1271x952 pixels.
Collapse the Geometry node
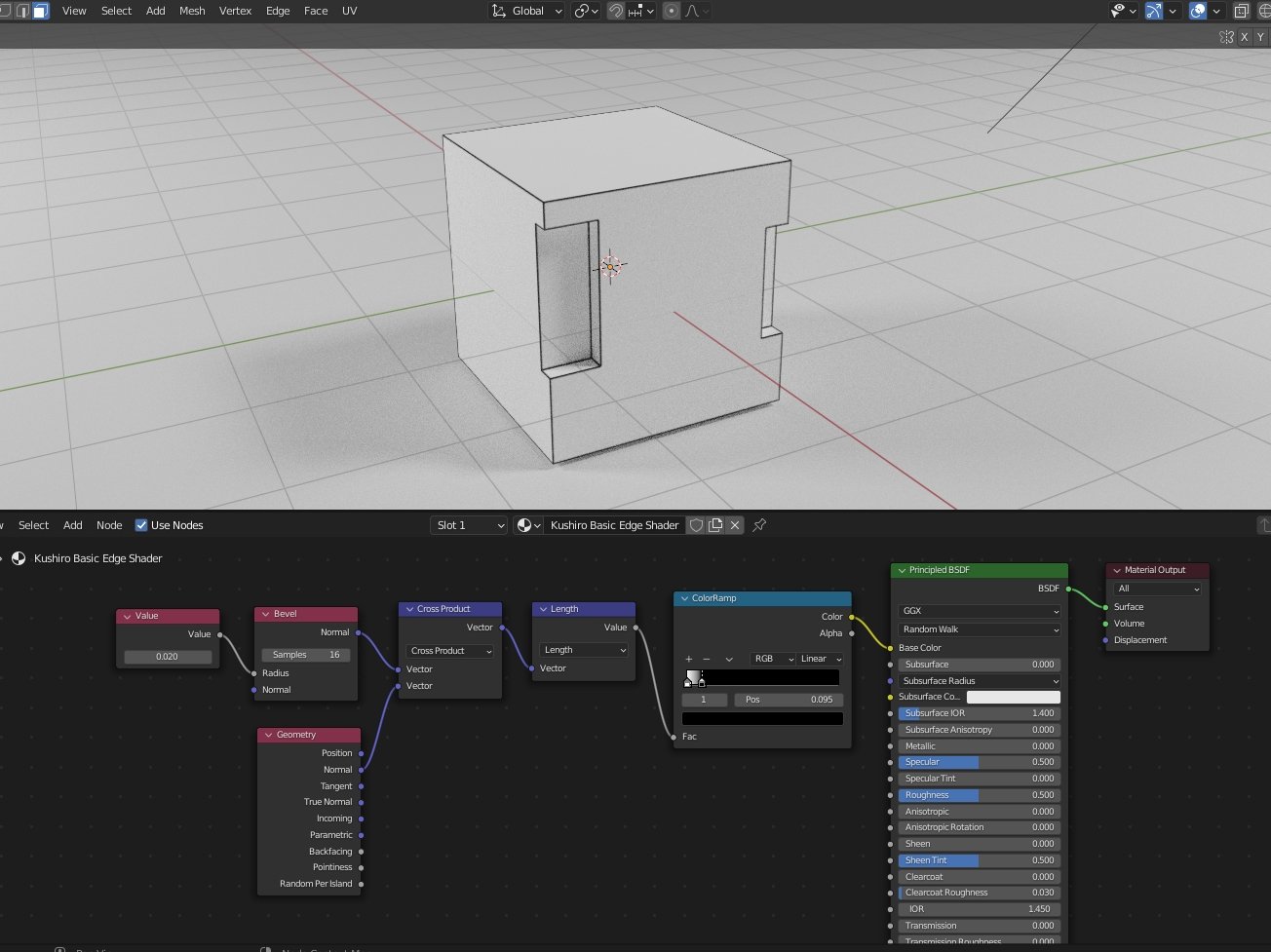click(x=268, y=735)
